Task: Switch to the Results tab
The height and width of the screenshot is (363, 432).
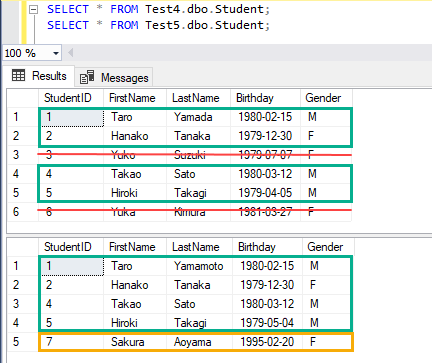Action: pyautogui.click(x=39, y=76)
